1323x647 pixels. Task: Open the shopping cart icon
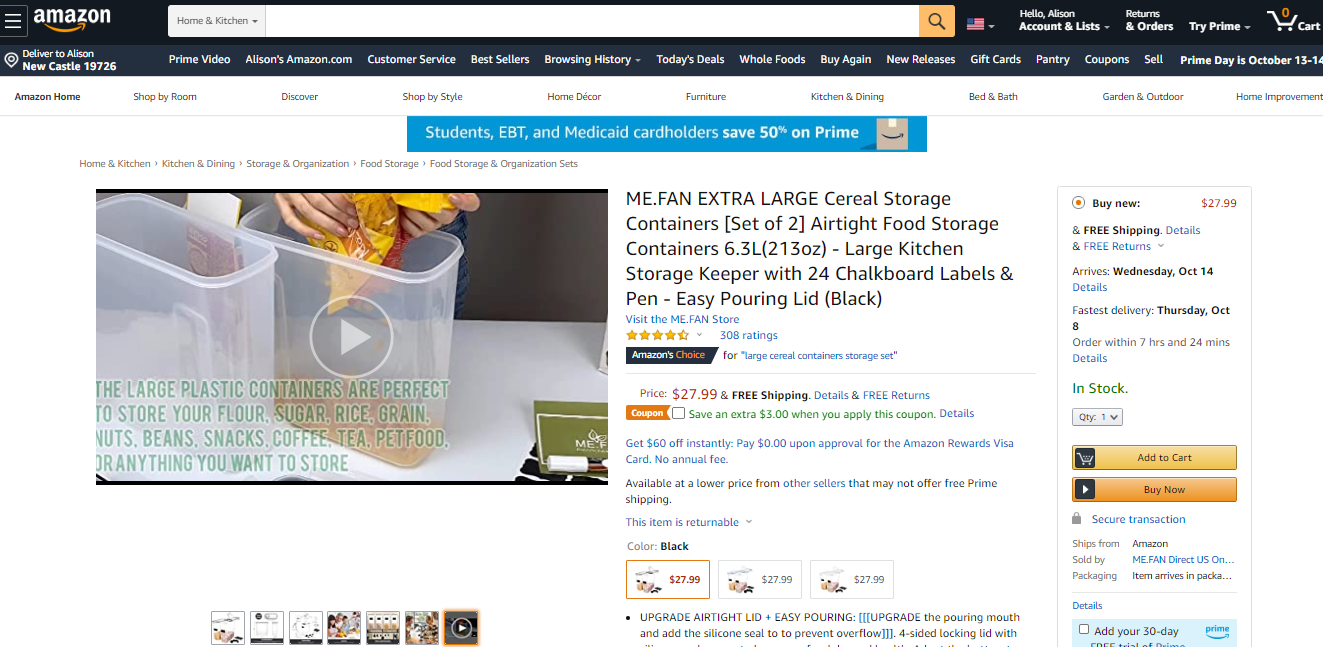click(x=1293, y=21)
